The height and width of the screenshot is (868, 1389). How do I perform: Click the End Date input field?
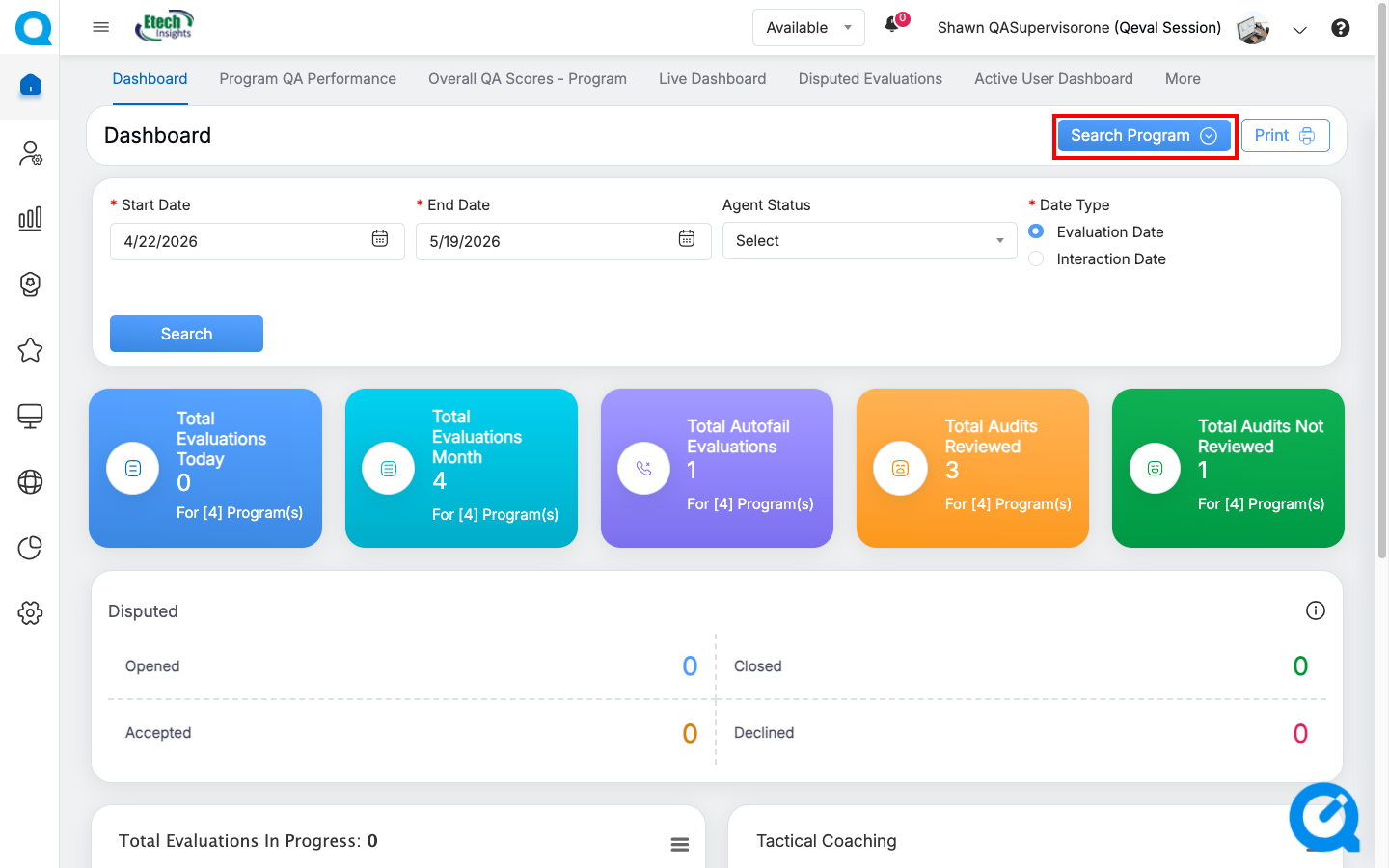coord(563,241)
